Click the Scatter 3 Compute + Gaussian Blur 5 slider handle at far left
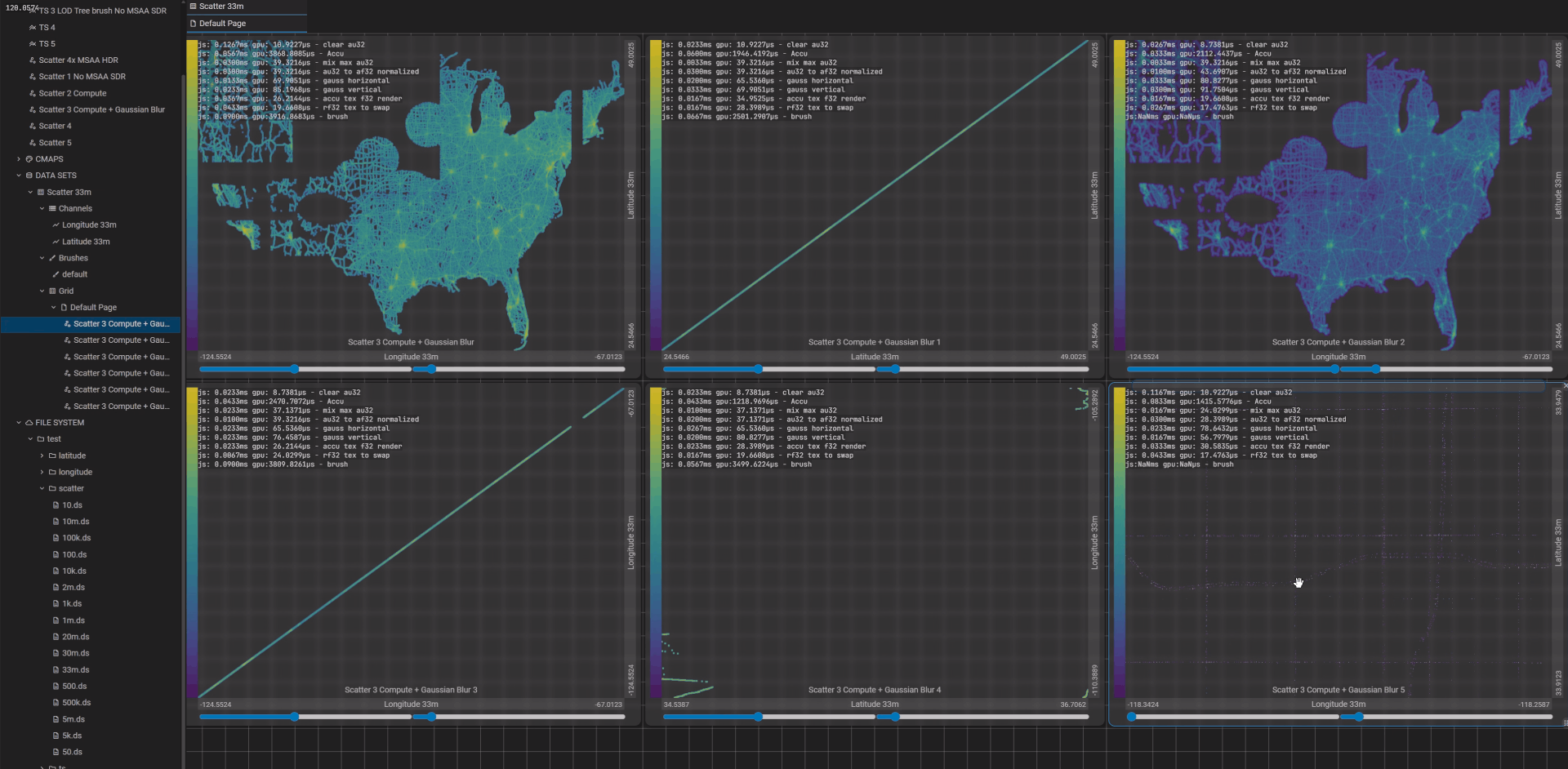This screenshot has height=769, width=1568. click(x=1131, y=717)
